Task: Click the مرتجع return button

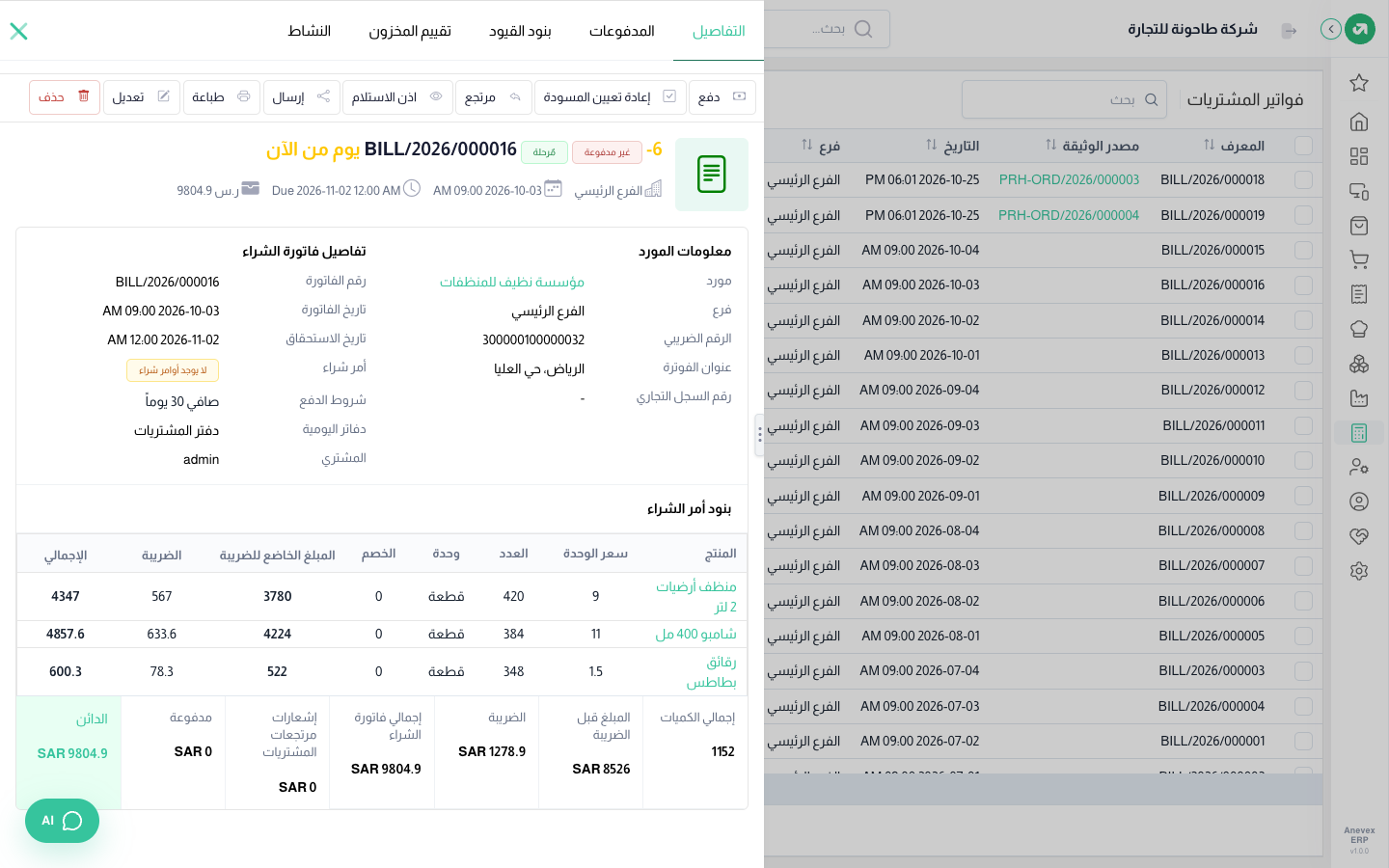Action: [x=493, y=97]
